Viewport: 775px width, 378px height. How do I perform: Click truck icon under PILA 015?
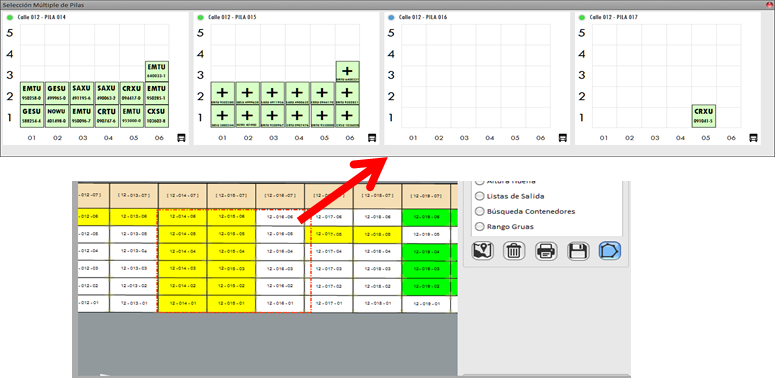tap(372, 138)
